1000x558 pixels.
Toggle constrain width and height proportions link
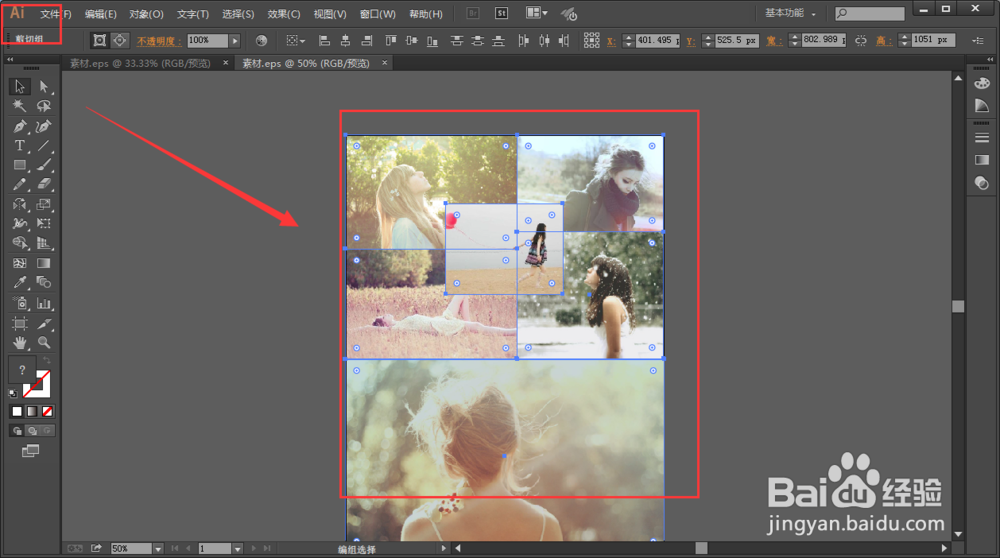point(860,40)
